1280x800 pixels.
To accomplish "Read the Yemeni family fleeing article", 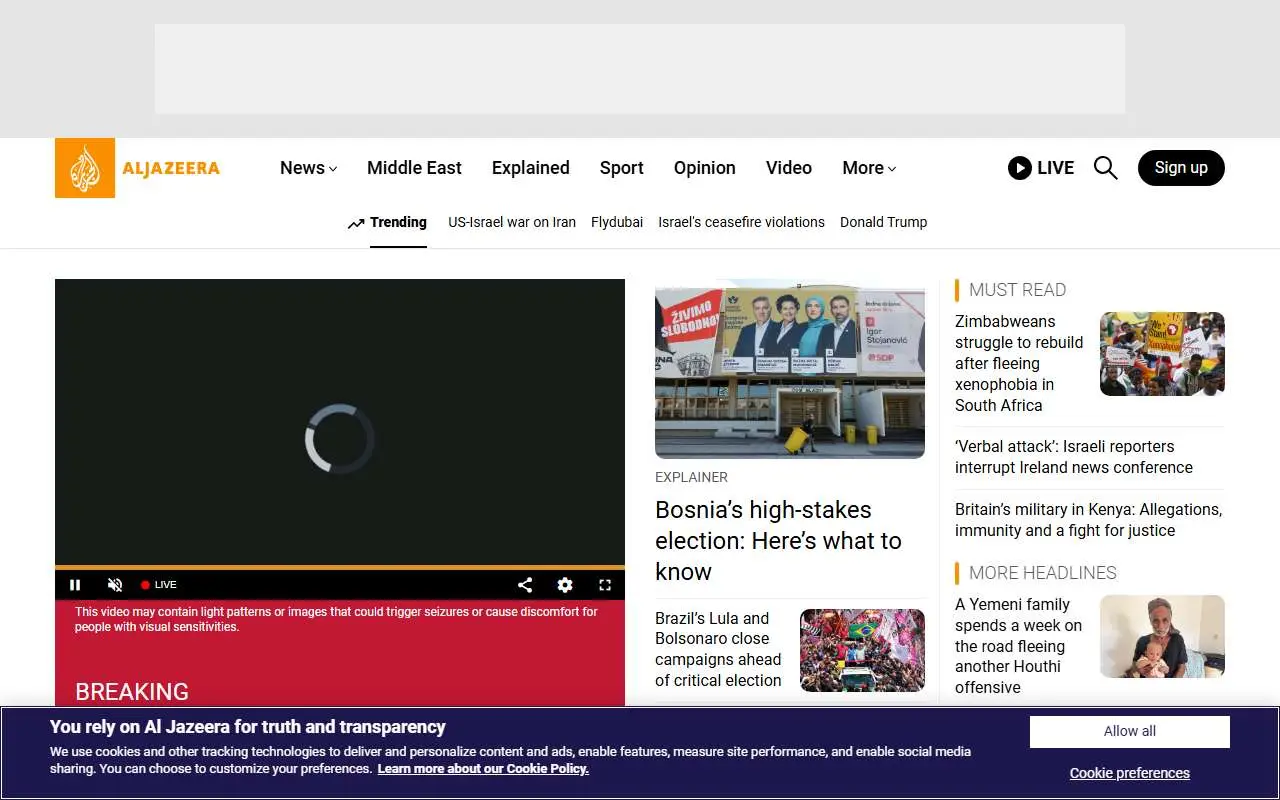I will [x=1018, y=646].
